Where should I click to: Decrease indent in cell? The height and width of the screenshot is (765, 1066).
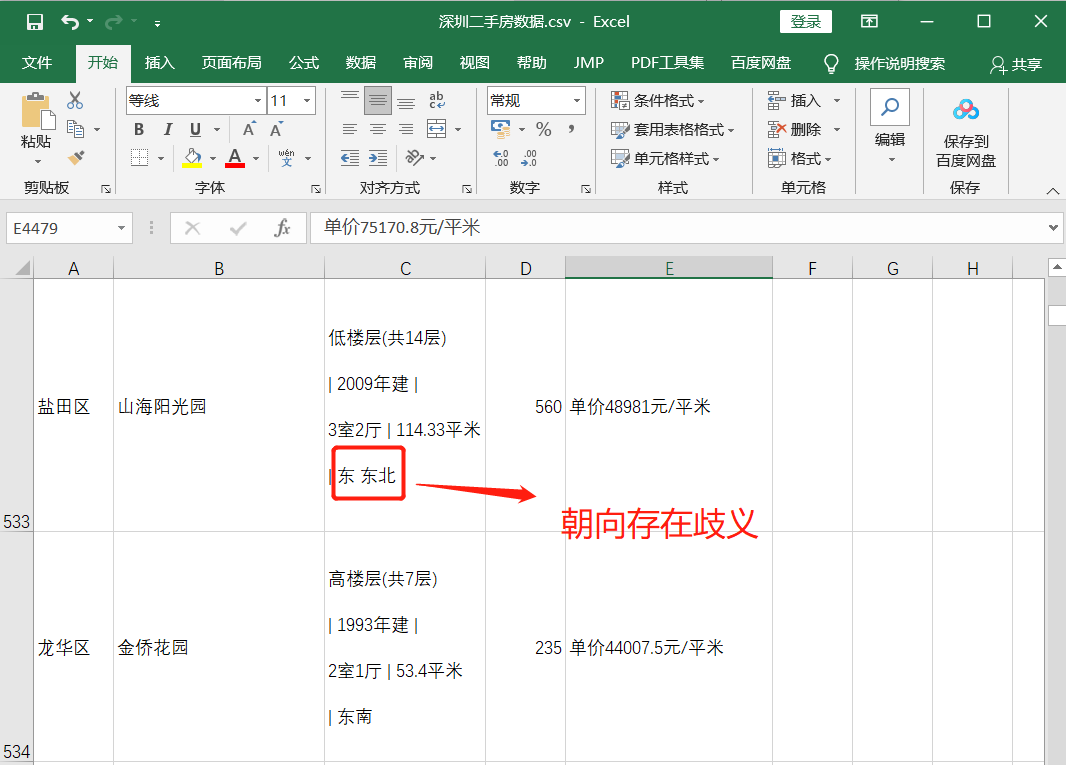[349, 158]
